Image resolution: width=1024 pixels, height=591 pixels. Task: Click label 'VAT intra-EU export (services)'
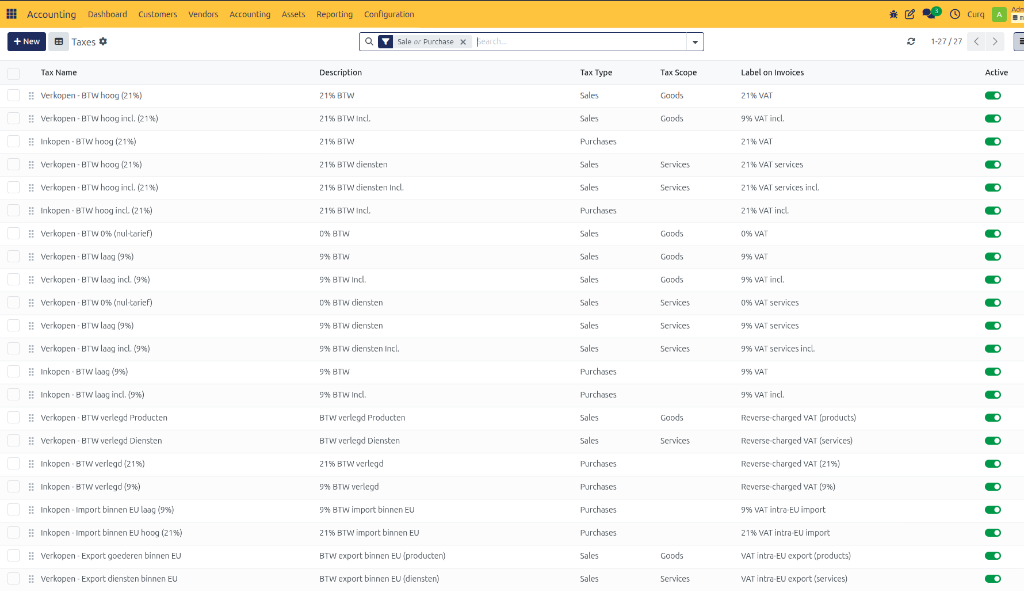[x=794, y=579]
